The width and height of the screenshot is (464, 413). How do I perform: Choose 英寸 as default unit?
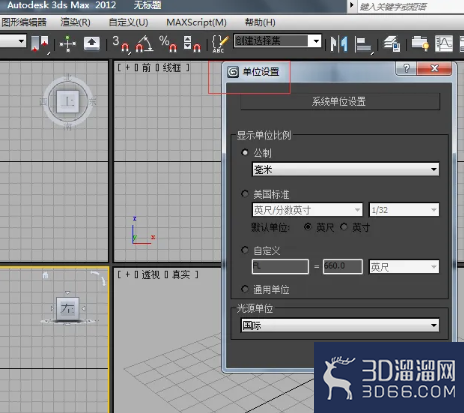[x=344, y=227]
